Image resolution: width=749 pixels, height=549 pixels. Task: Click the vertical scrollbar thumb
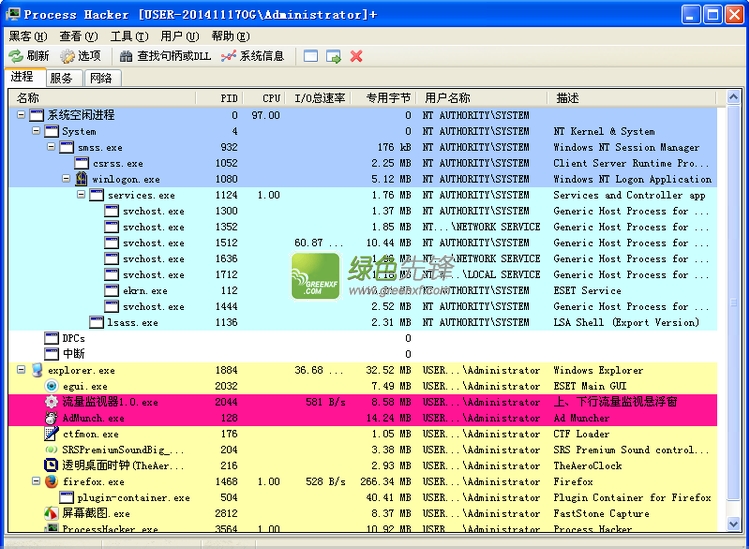[734, 303]
